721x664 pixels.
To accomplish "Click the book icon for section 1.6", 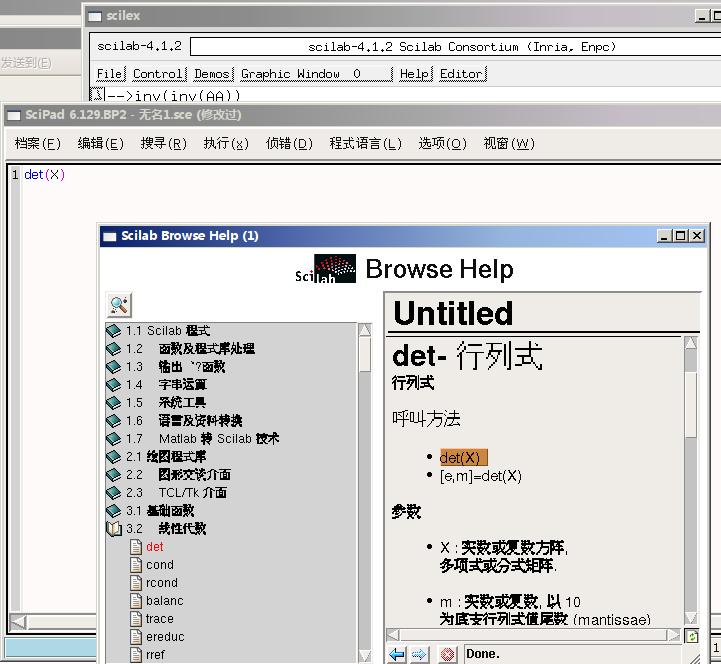I will tap(114, 420).
